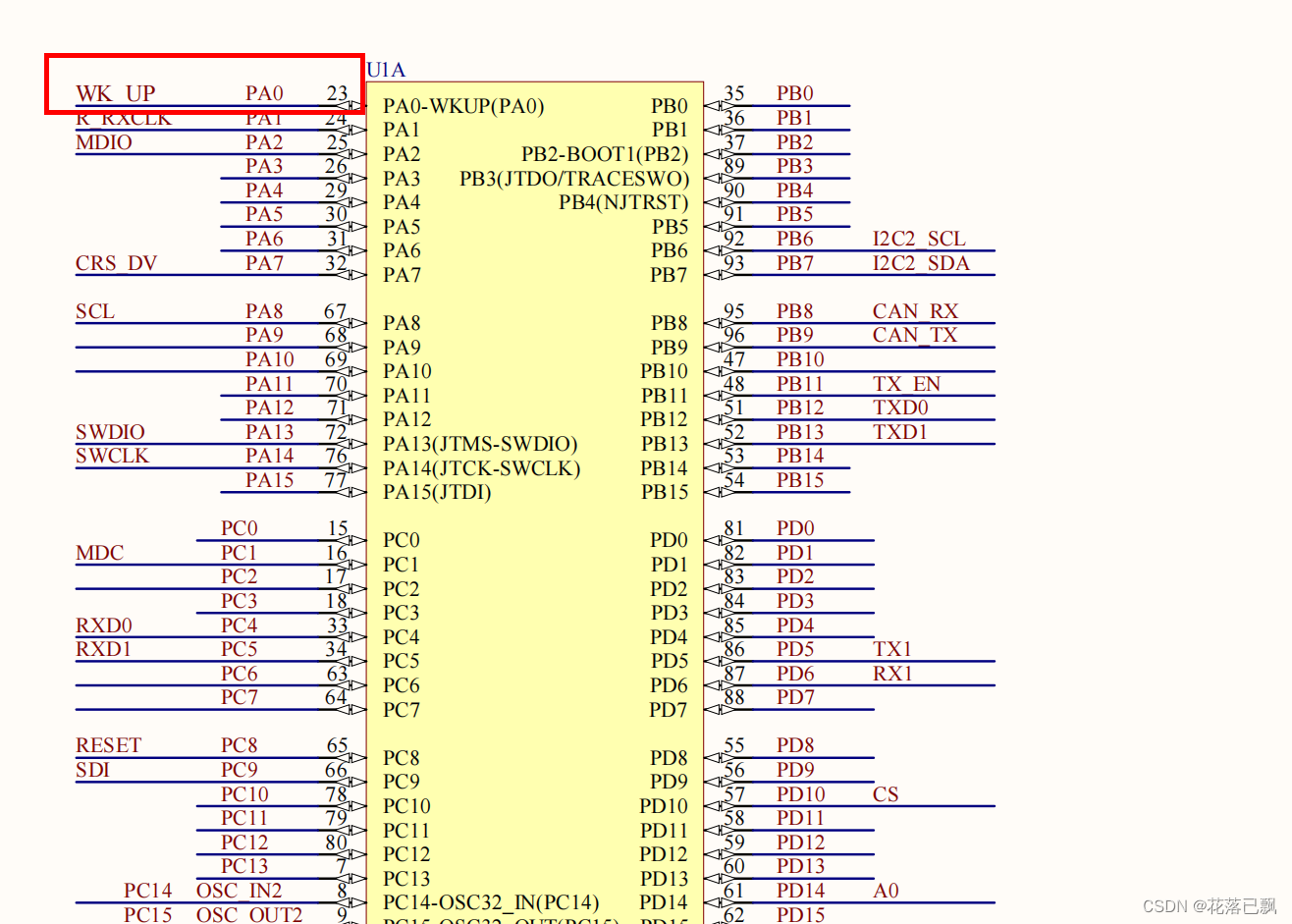Select the RXD0 net label
Viewport: 1292px width, 924px height.
104,625
